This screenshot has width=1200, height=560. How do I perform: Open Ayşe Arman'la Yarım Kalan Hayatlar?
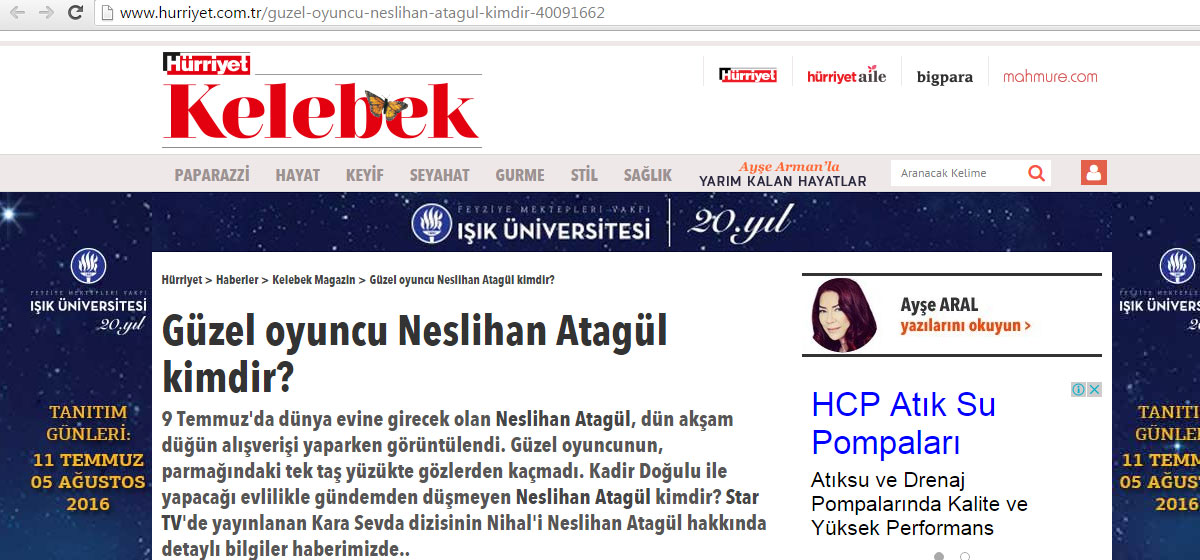[x=783, y=174]
